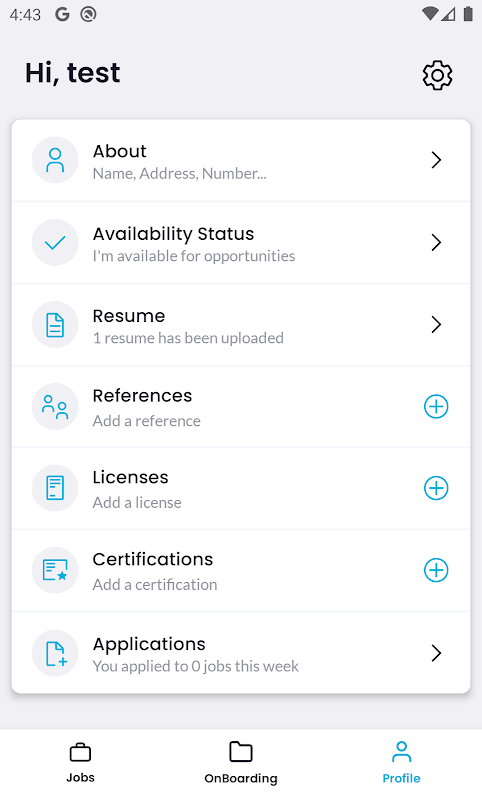
Task: Tap the References people icon
Action: pyautogui.click(x=55, y=407)
